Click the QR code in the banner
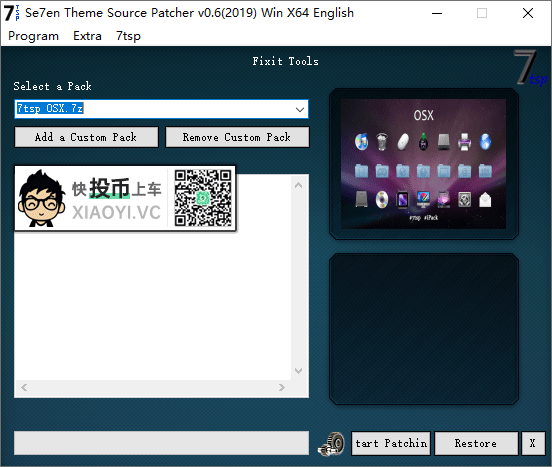This screenshot has width=552, height=467. 203,198
